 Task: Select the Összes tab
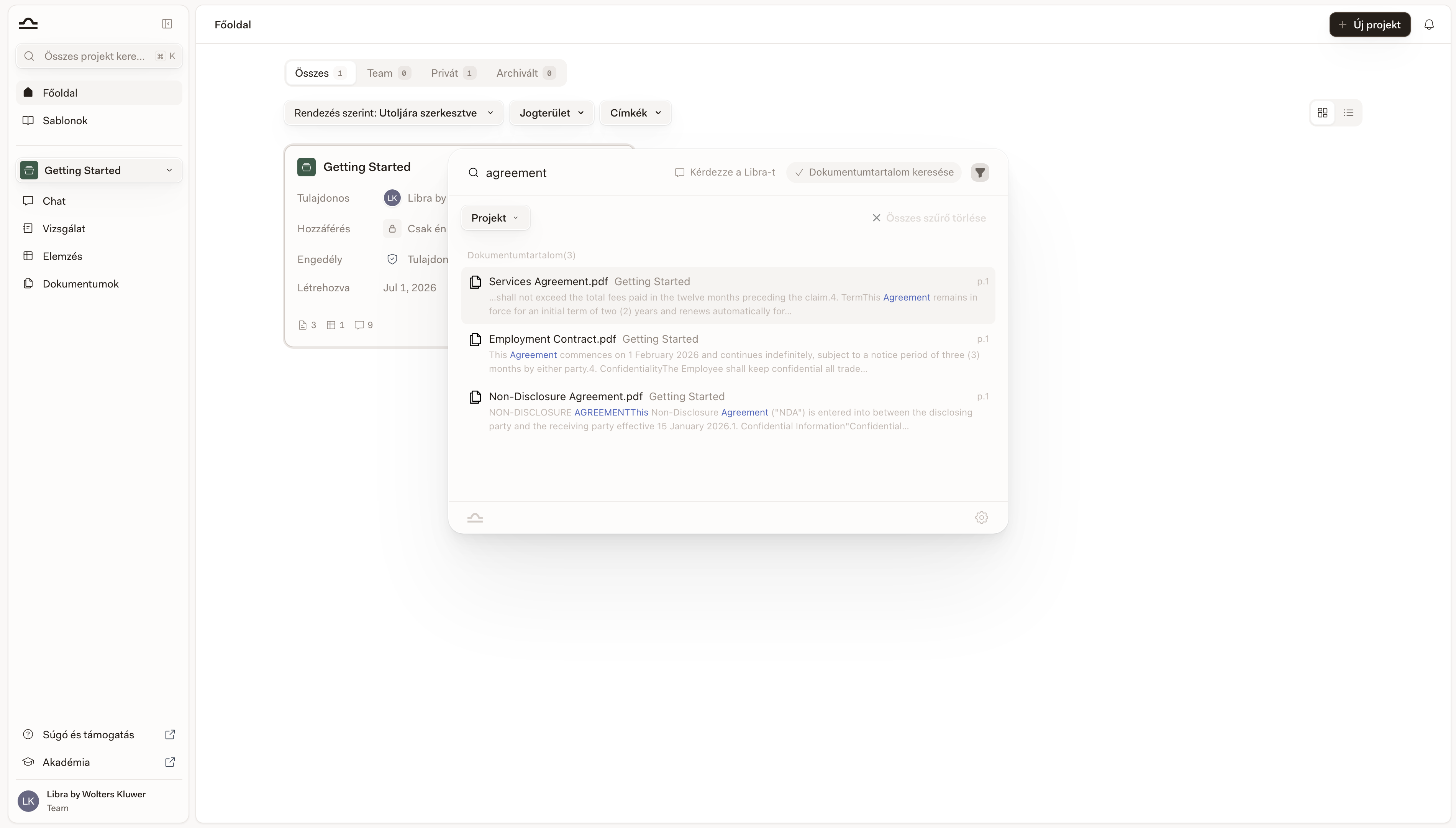[321, 73]
